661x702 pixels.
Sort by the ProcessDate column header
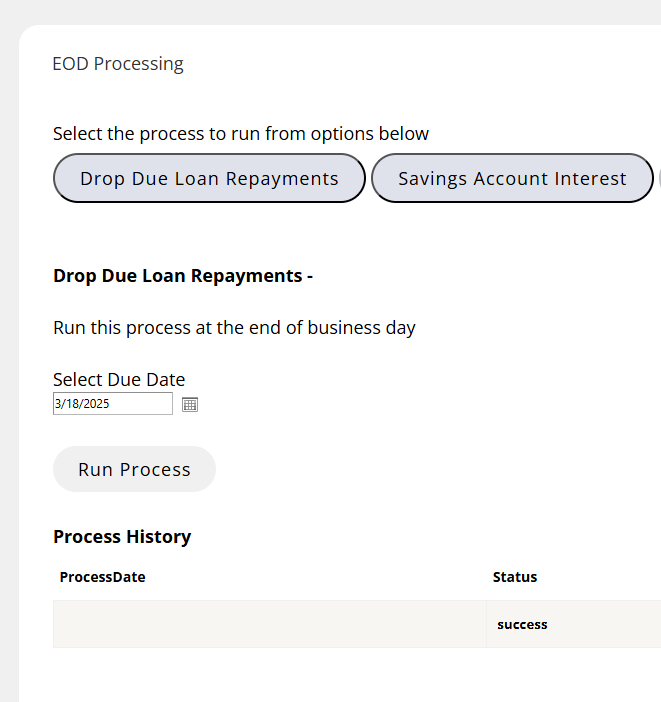click(102, 577)
